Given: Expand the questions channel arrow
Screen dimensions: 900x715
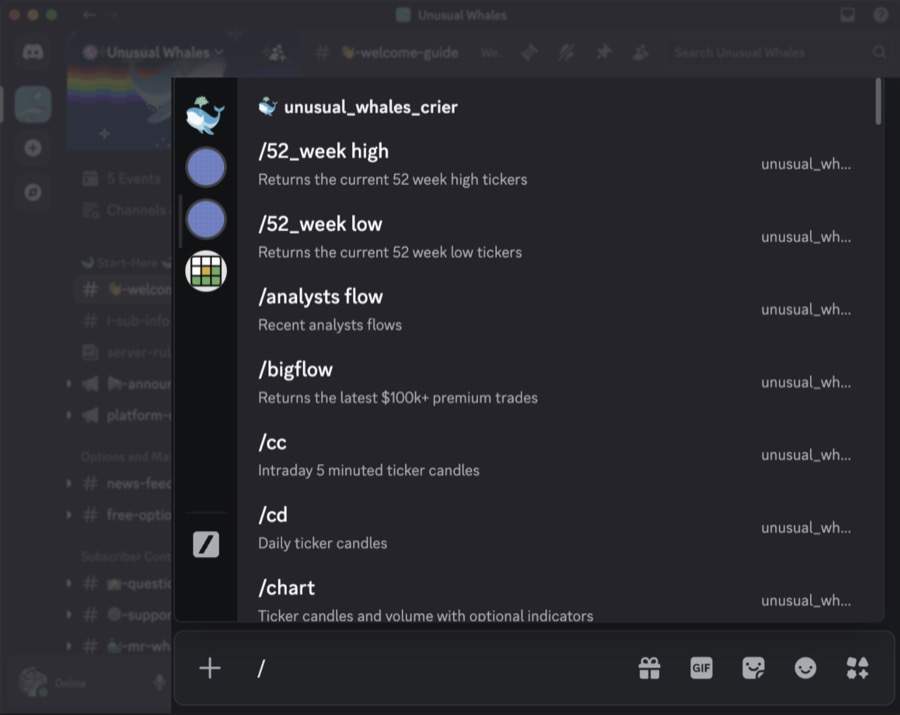Looking at the screenshot, I should pos(69,584).
